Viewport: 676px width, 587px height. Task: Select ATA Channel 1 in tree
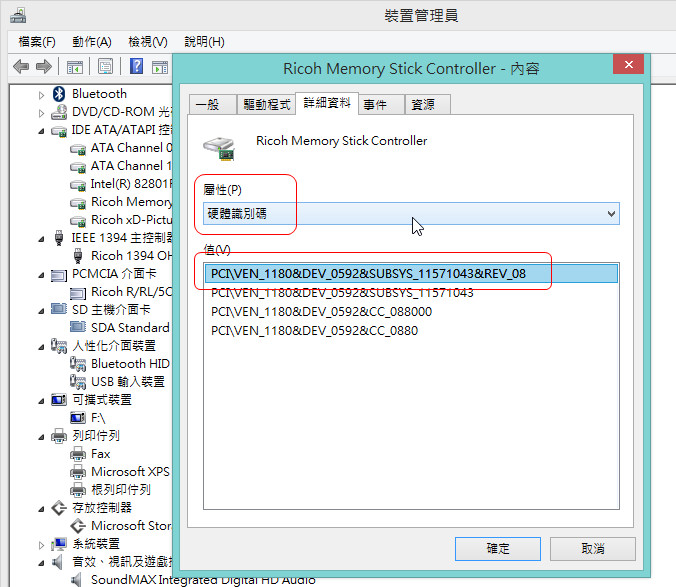coord(131,166)
